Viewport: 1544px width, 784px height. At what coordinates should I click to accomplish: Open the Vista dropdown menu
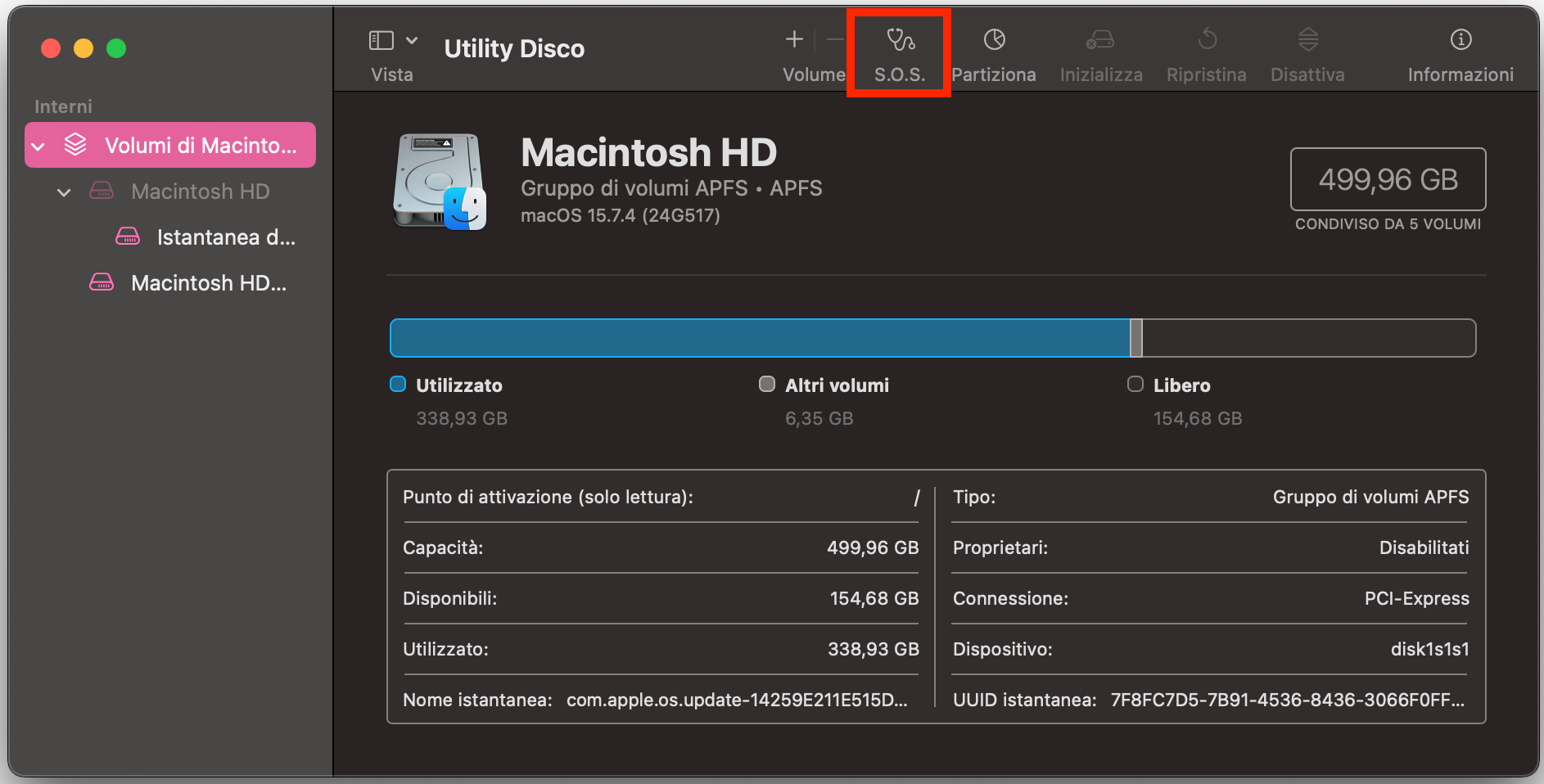point(413,39)
